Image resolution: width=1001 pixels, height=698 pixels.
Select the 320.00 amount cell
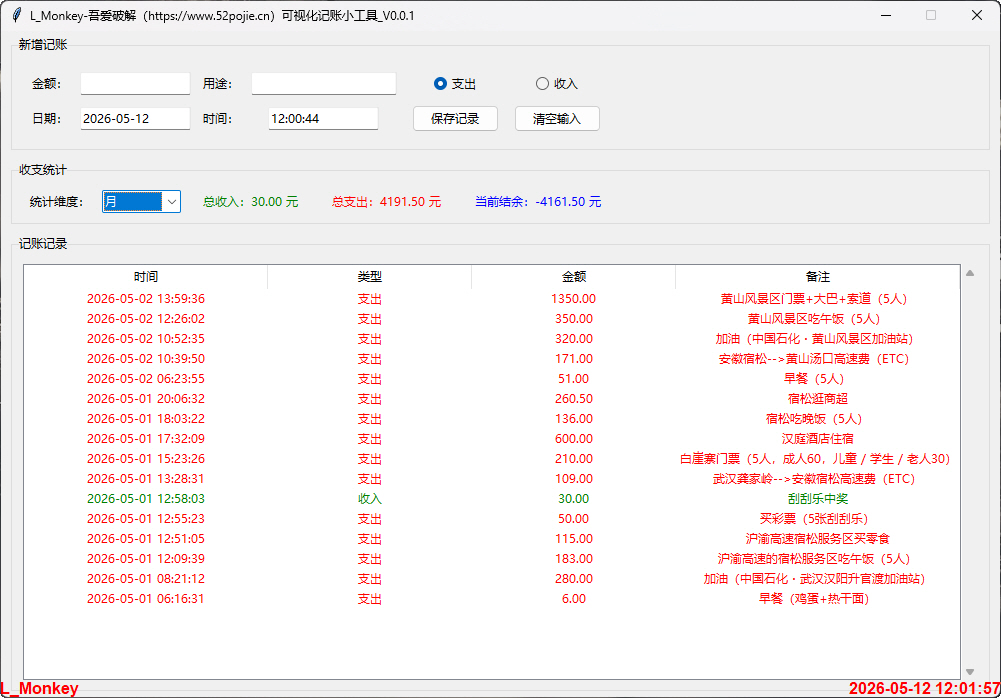point(574,339)
